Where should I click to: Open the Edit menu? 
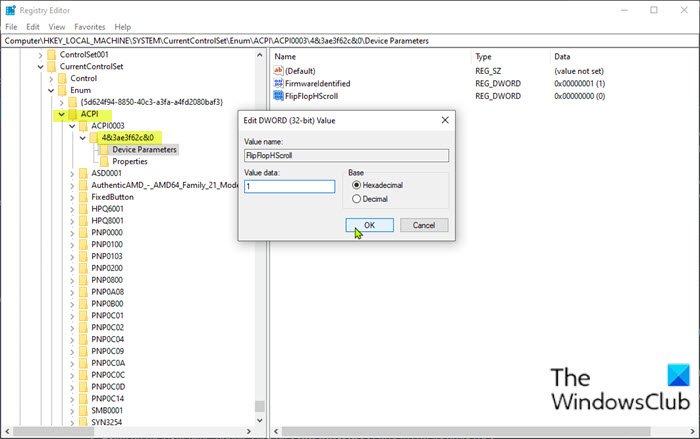click(33, 27)
